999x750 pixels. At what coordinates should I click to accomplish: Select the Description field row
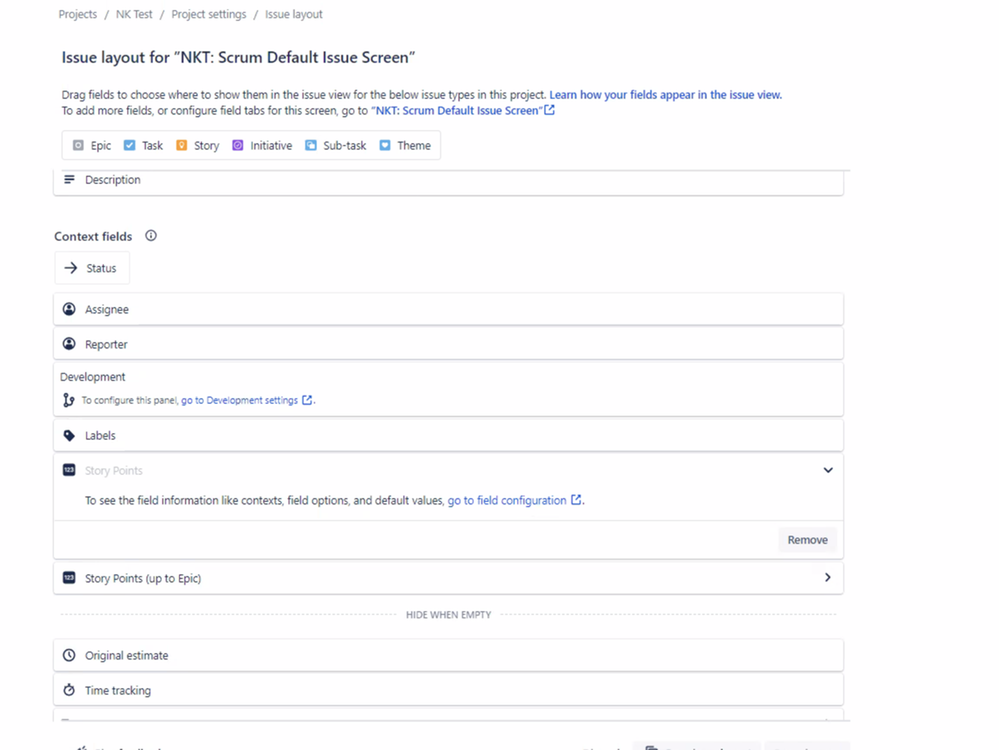pos(449,181)
